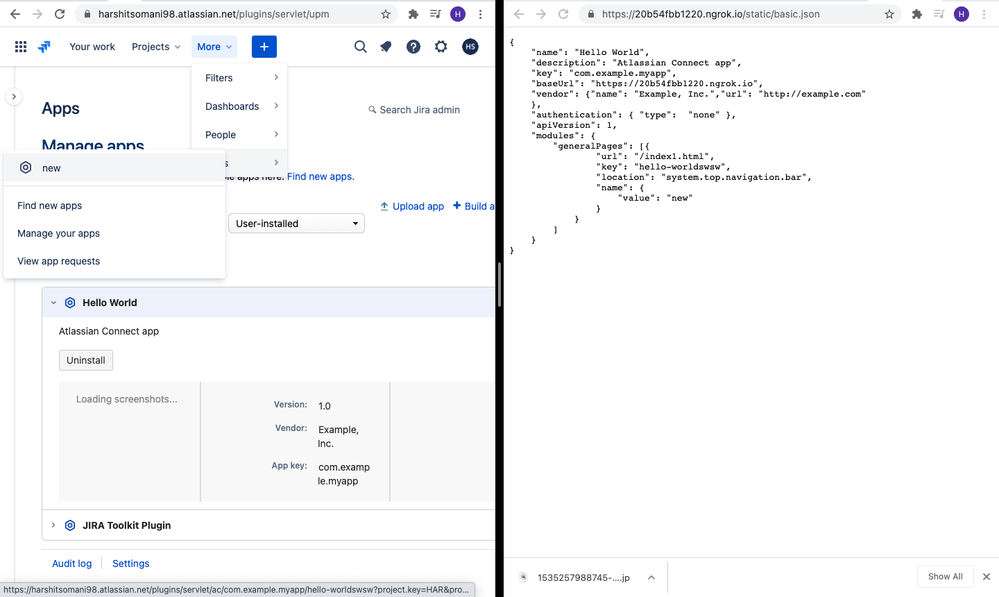Reload the Jira browser page
The image size is (999, 597).
59,14
